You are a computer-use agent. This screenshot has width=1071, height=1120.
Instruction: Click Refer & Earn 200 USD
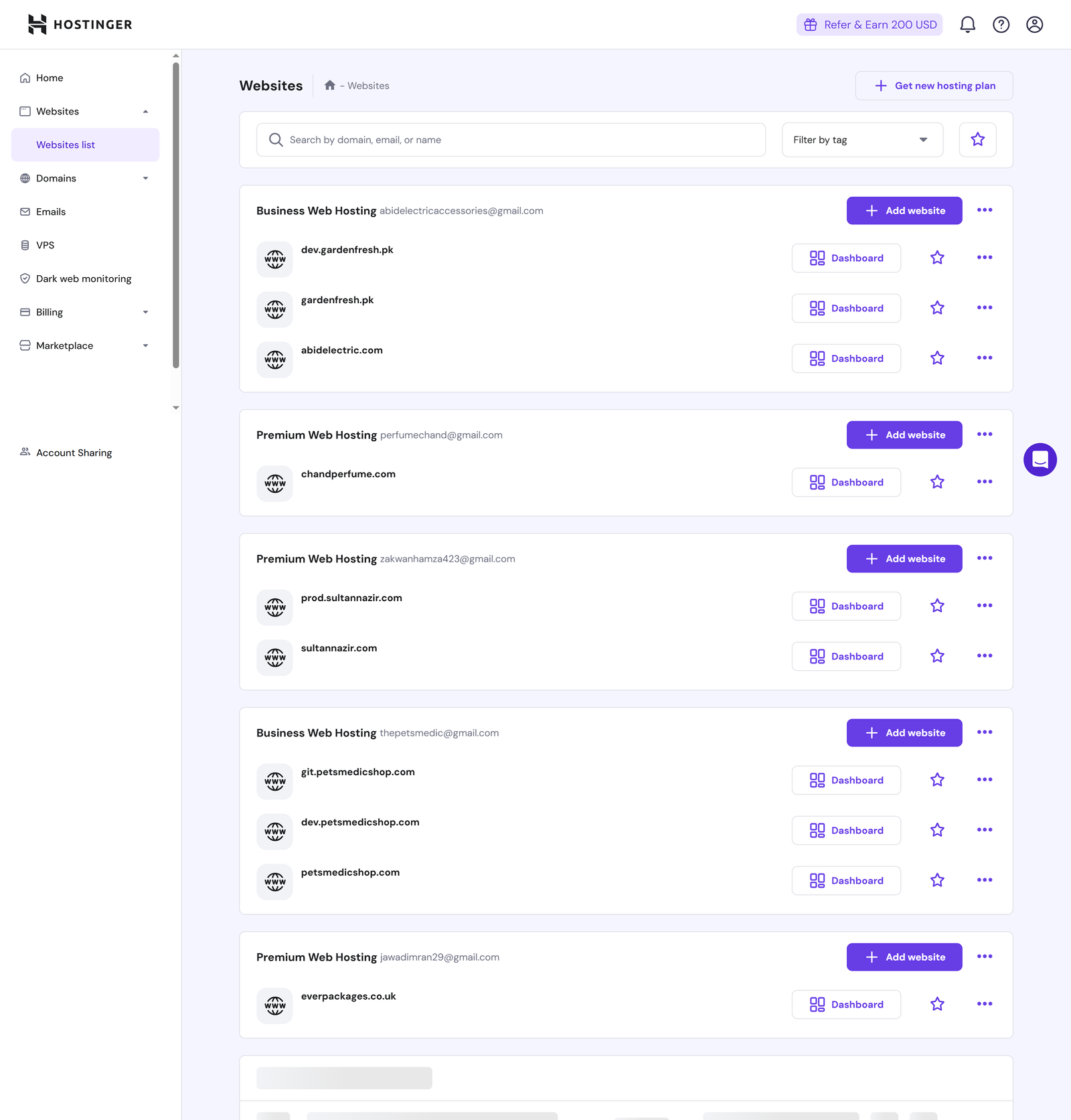pos(869,25)
